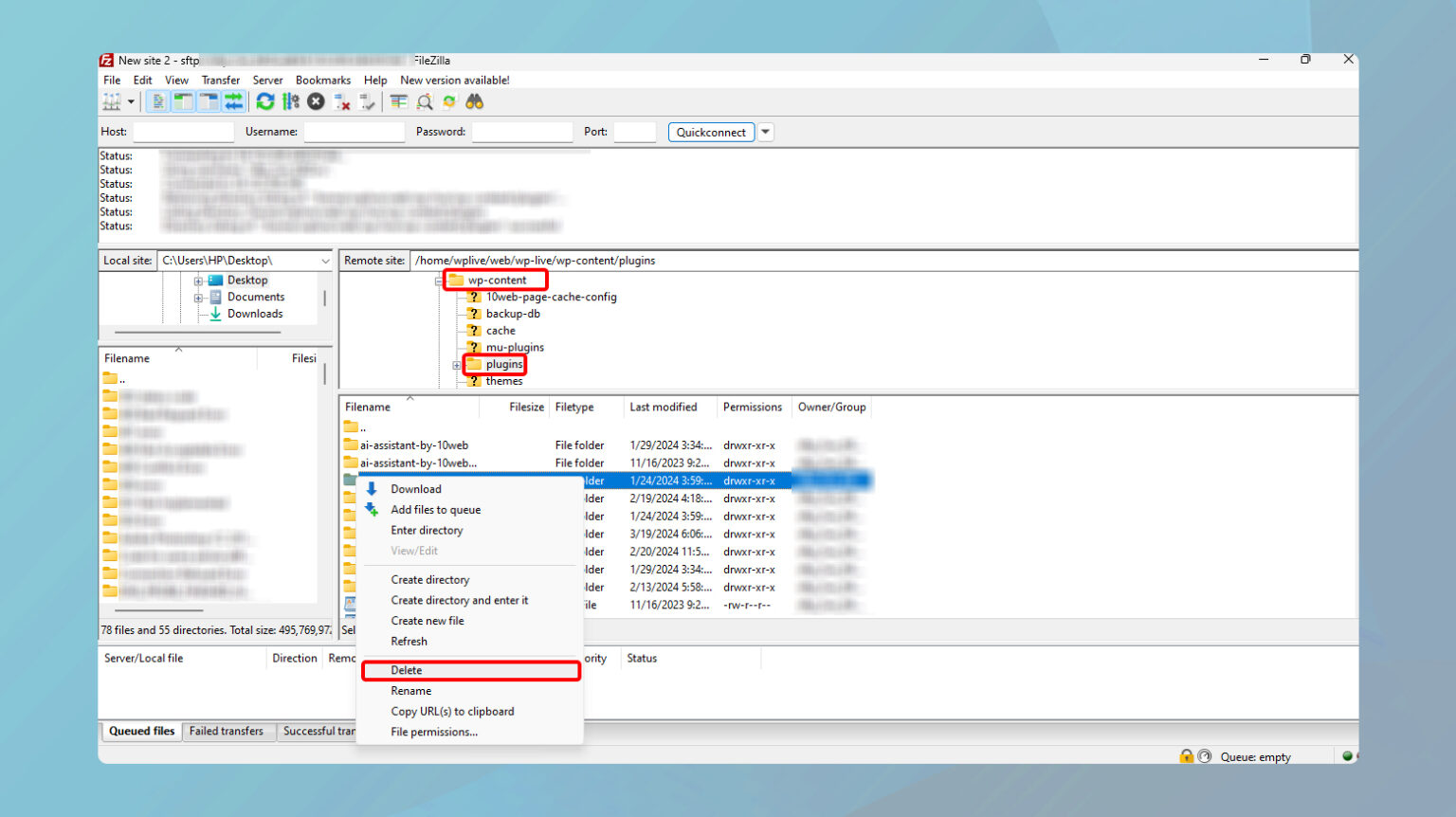Image resolution: width=1456 pixels, height=817 pixels.
Task: Toggle processing of the transfer queue
Action: click(x=291, y=101)
